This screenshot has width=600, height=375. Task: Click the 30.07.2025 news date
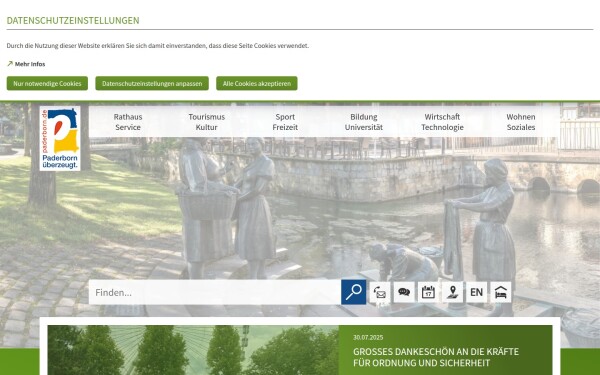pyautogui.click(x=368, y=338)
